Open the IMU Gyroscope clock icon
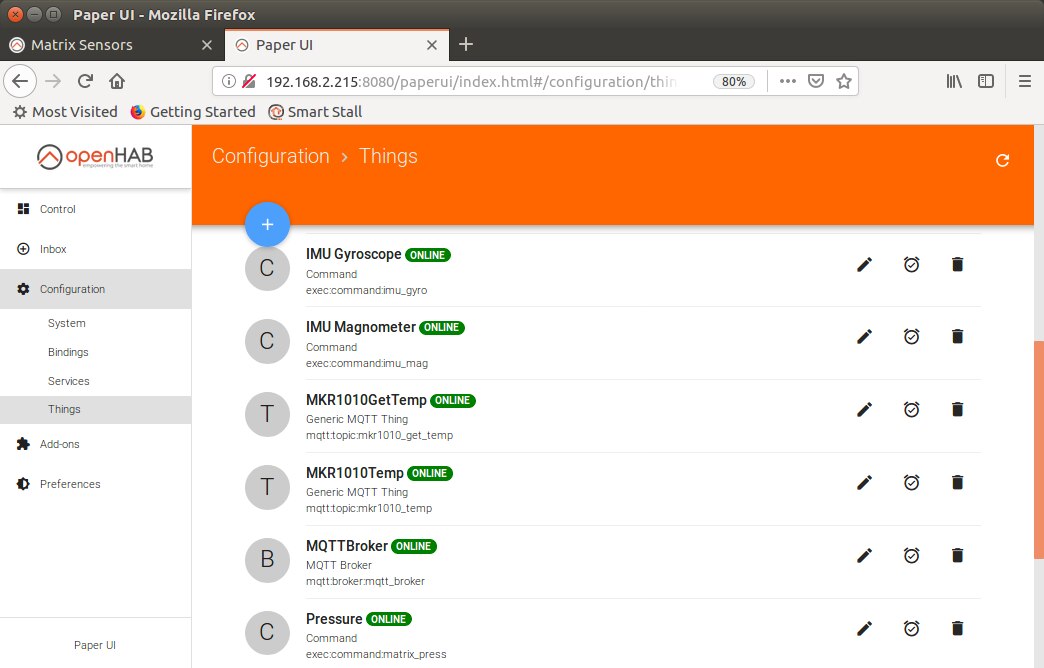 912,264
